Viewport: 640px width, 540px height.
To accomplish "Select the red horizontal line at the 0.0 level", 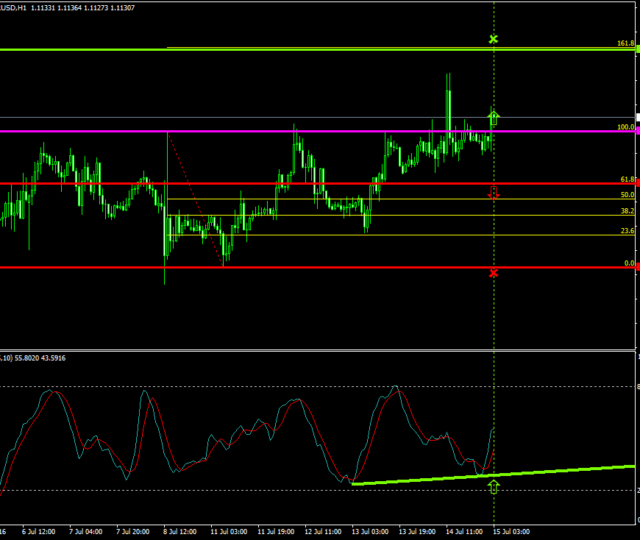I will 300,267.
